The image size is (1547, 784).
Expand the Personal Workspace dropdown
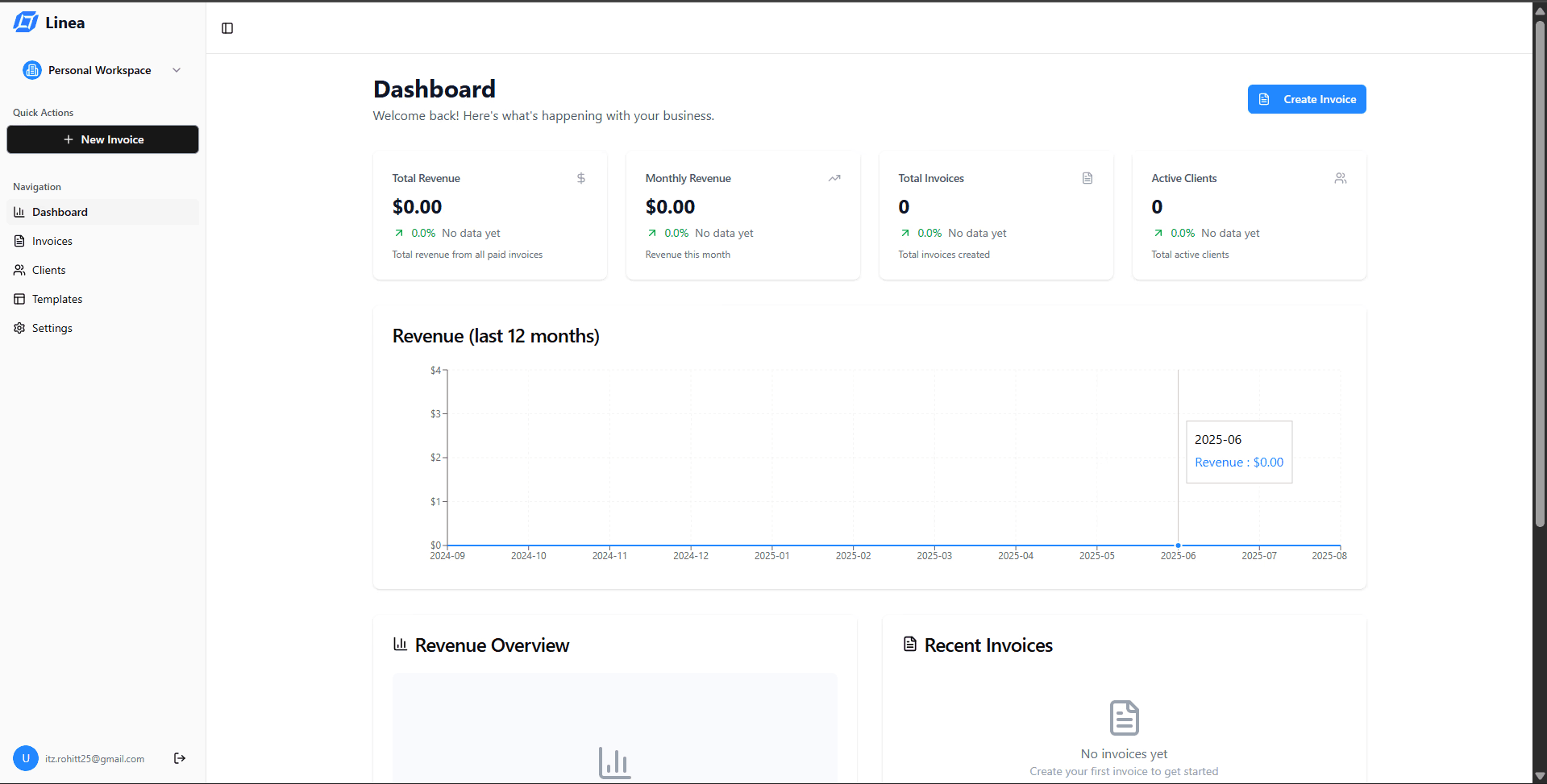(177, 70)
